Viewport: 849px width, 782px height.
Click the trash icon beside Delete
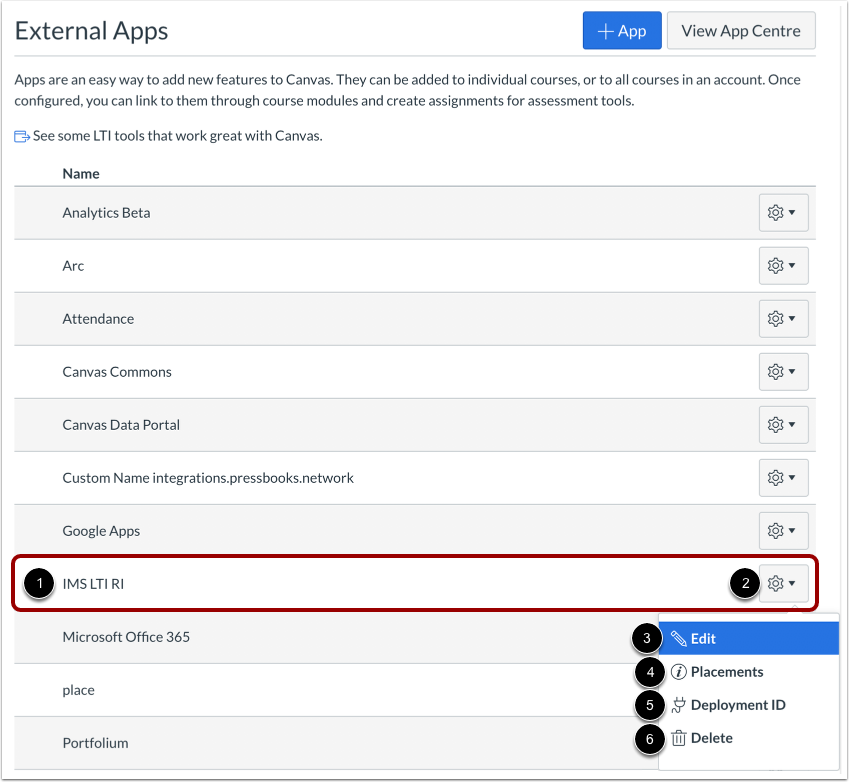[x=679, y=738]
